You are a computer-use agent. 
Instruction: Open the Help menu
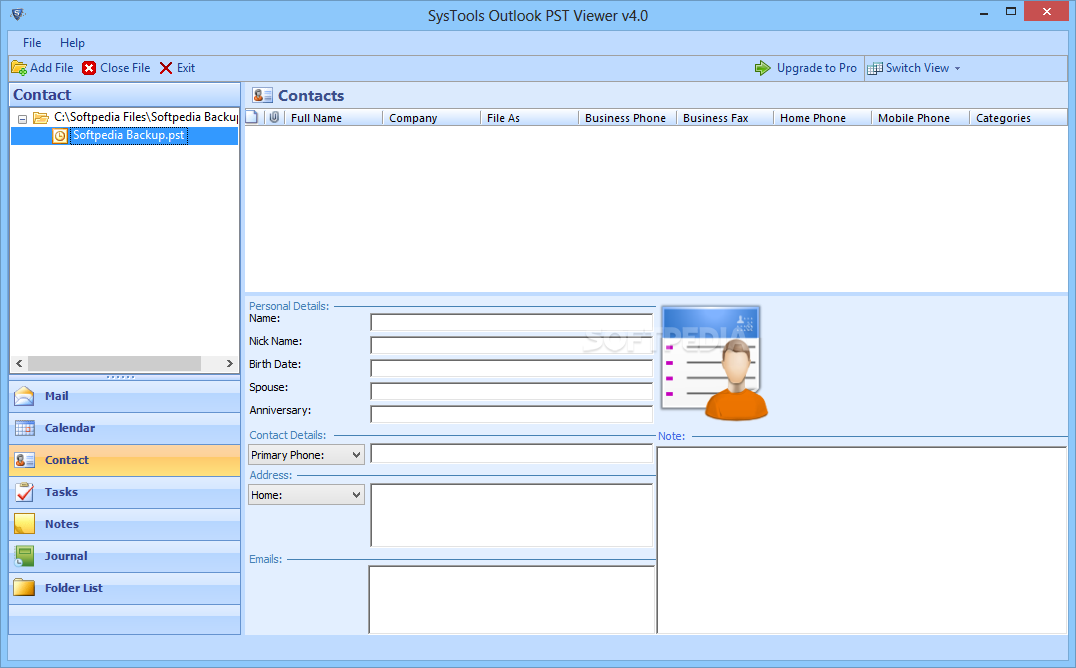point(72,43)
